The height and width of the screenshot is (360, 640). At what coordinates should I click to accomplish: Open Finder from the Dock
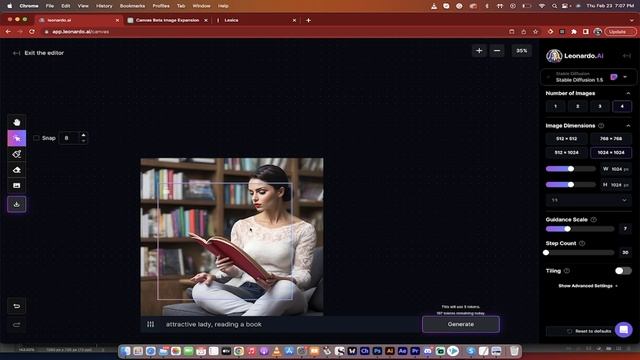(125, 351)
